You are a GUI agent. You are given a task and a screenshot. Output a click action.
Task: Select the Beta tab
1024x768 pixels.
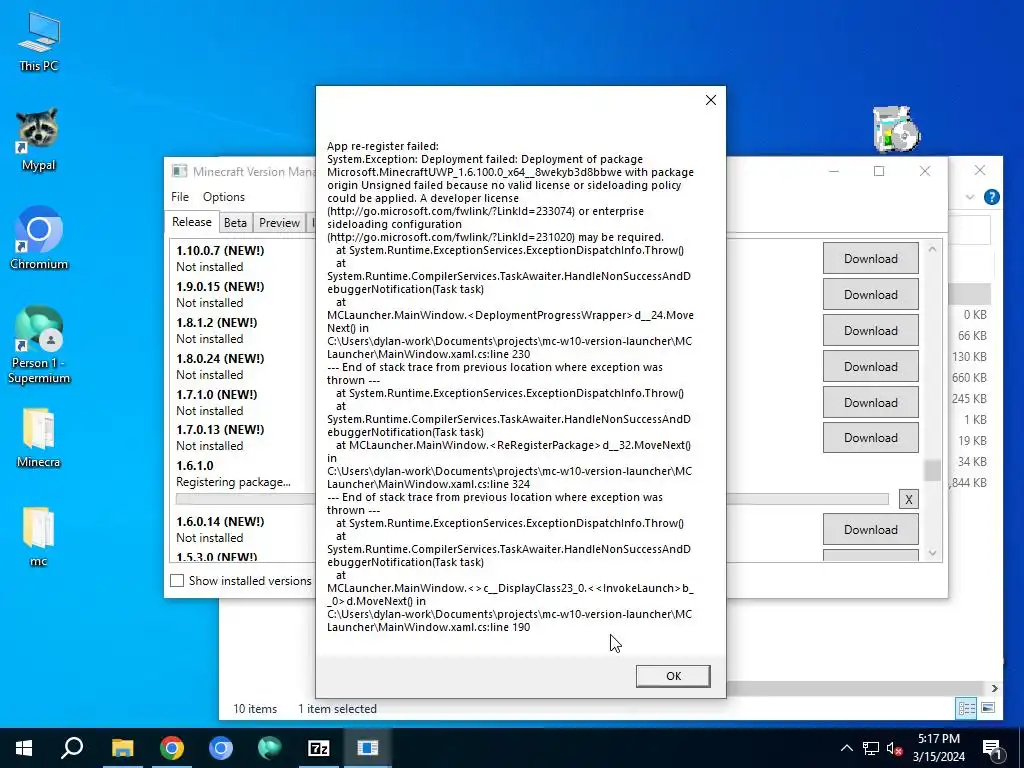[x=235, y=223]
